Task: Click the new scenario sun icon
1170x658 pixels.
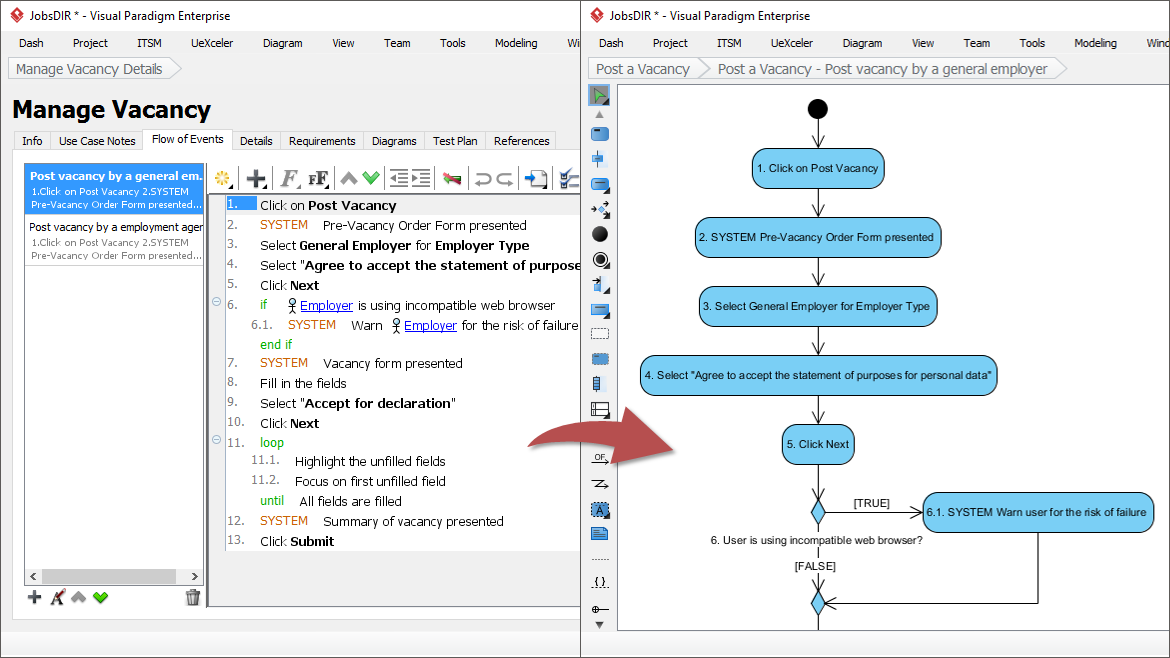Action: [x=222, y=178]
